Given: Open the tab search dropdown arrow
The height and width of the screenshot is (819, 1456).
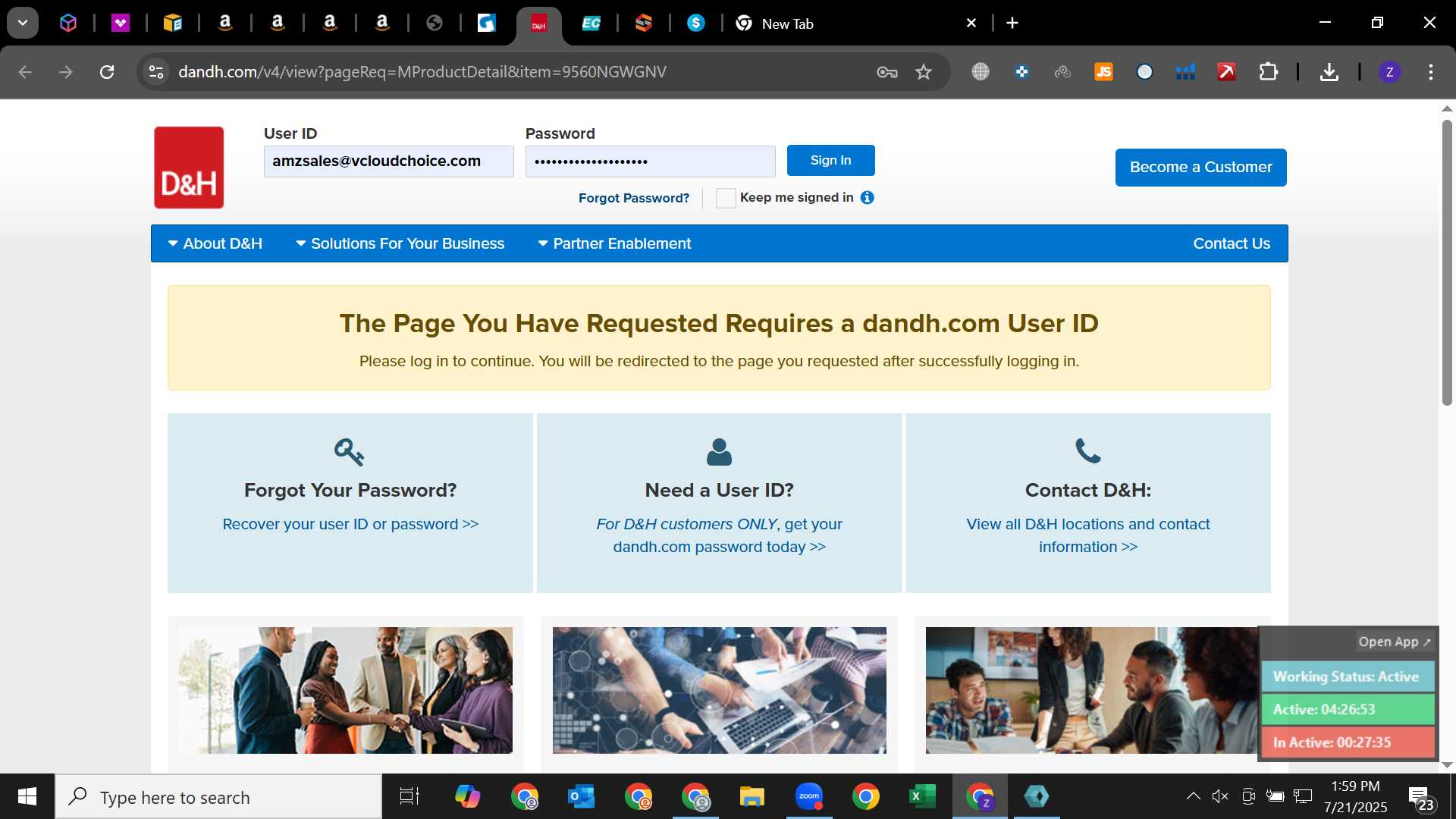Looking at the screenshot, I should [x=23, y=23].
